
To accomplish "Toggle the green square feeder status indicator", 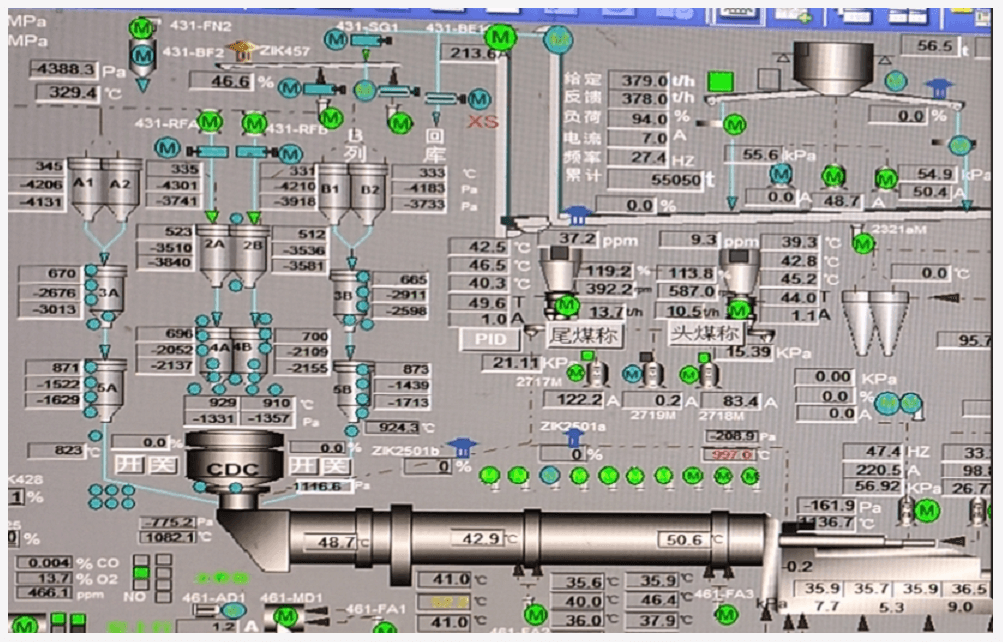I will pos(718,81).
